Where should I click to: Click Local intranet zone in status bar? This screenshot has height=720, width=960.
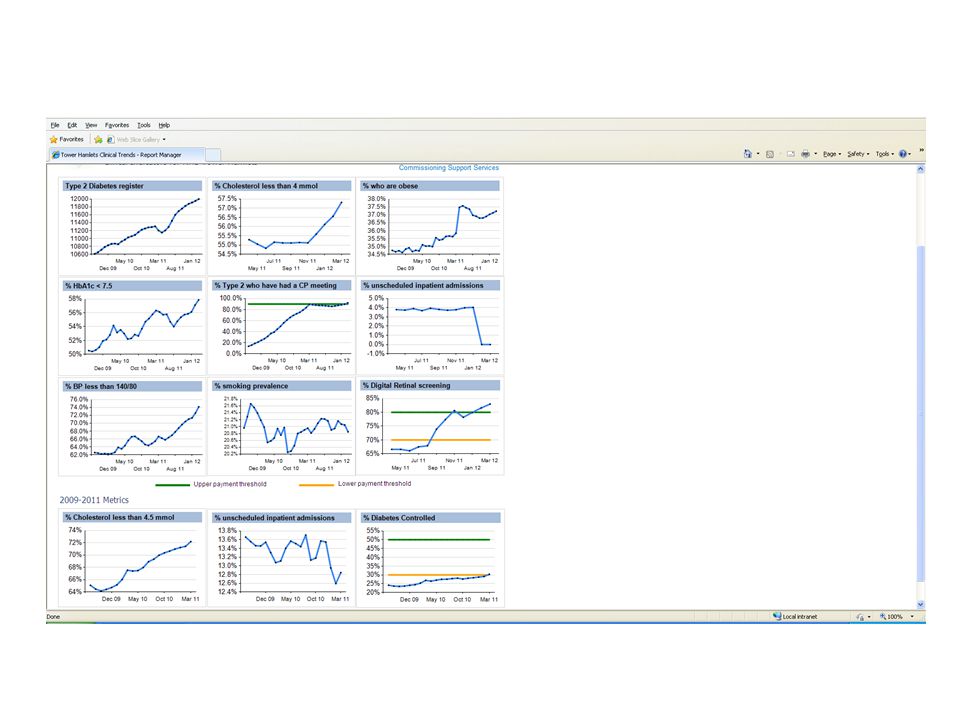click(795, 617)
